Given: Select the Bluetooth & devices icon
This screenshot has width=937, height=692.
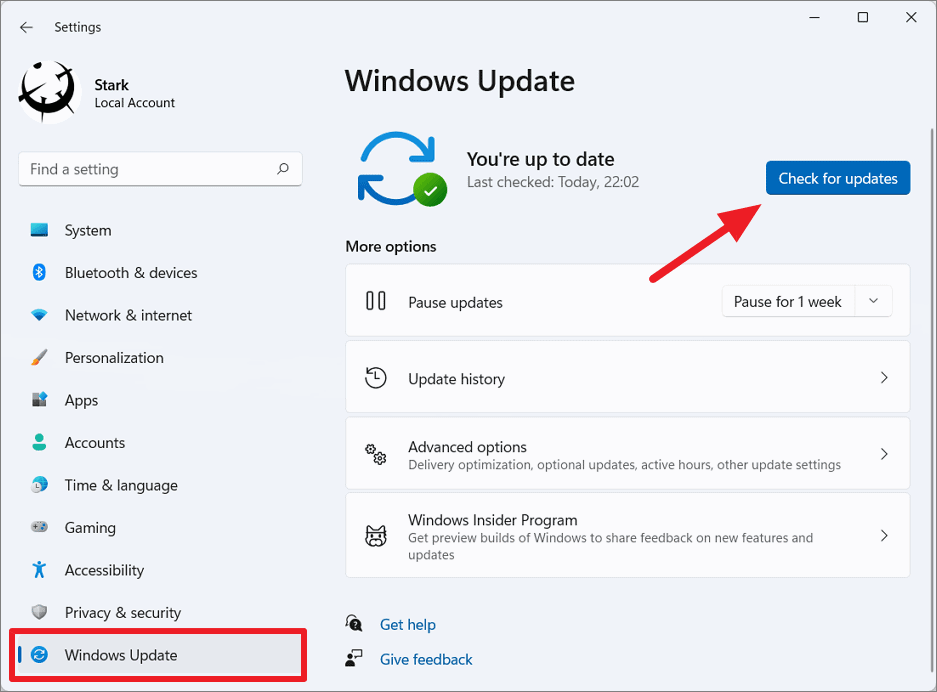Looking at the screenshot, I should [40, 272].
